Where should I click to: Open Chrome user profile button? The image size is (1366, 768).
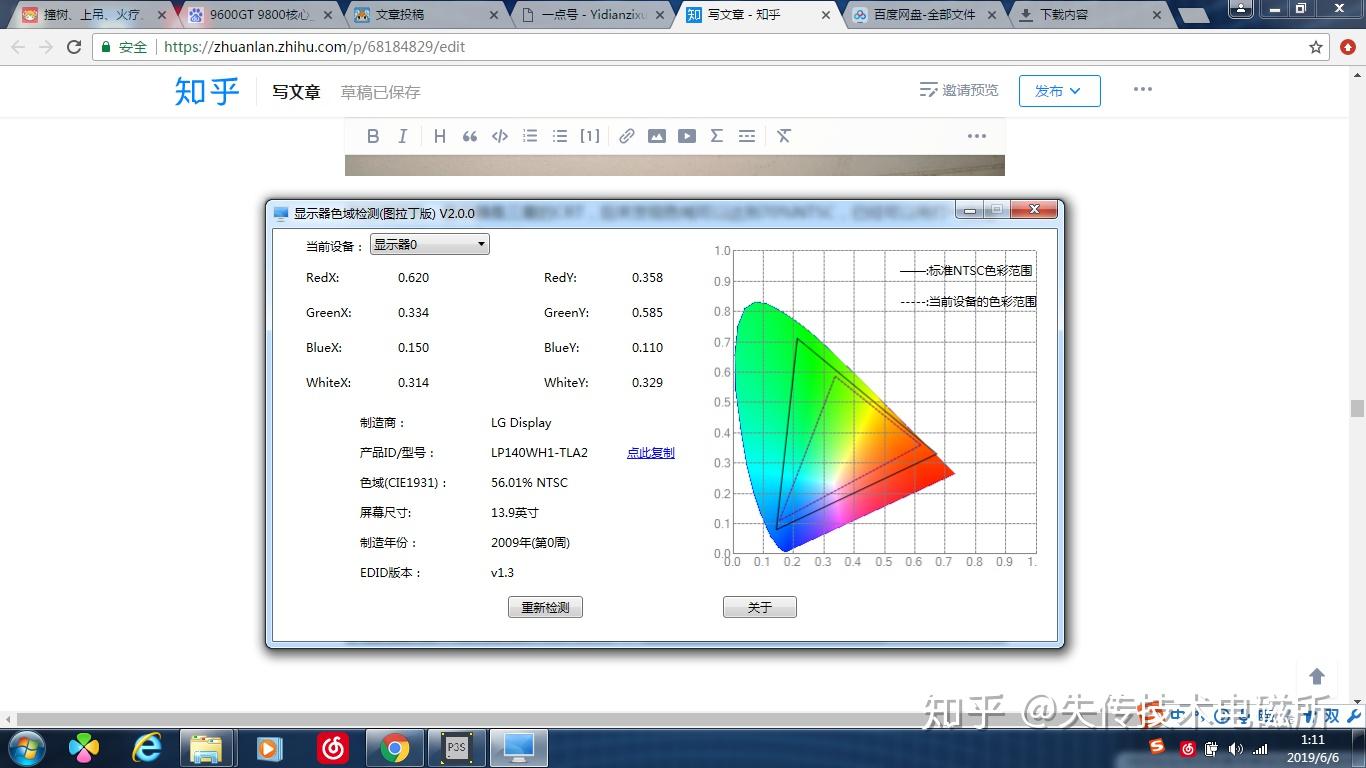[x=1239, y=8]
